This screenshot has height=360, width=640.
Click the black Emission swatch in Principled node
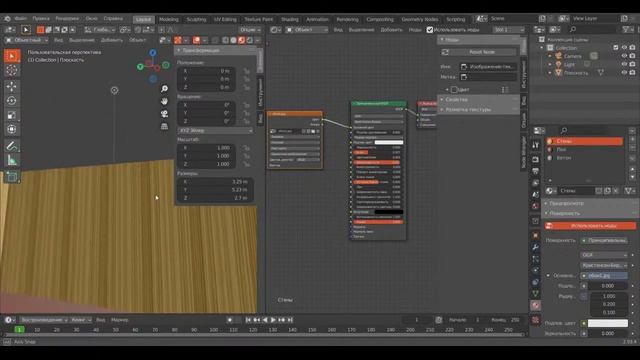pos(389,212)
